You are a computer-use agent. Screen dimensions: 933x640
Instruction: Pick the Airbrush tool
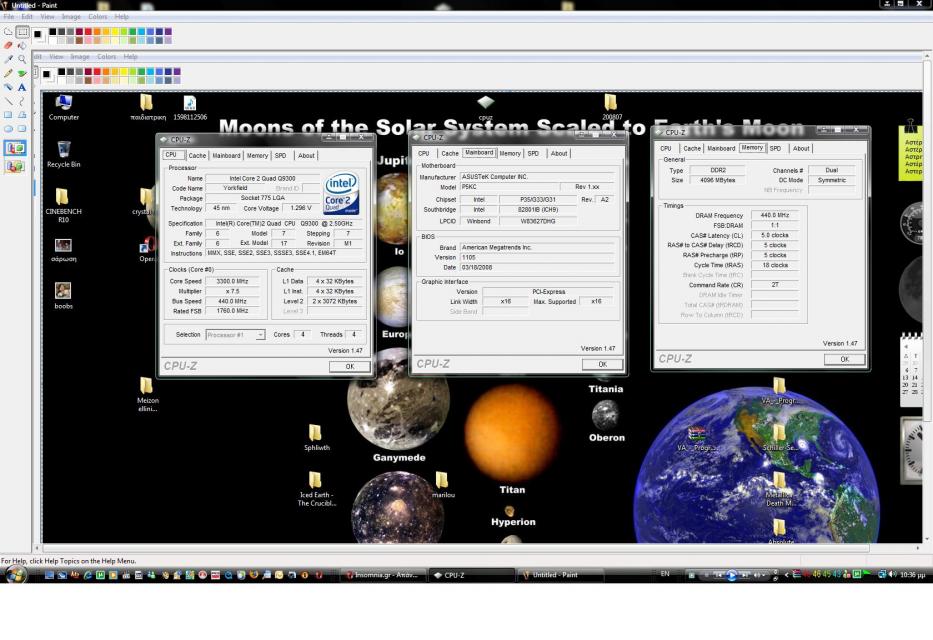tap(8, 87)
